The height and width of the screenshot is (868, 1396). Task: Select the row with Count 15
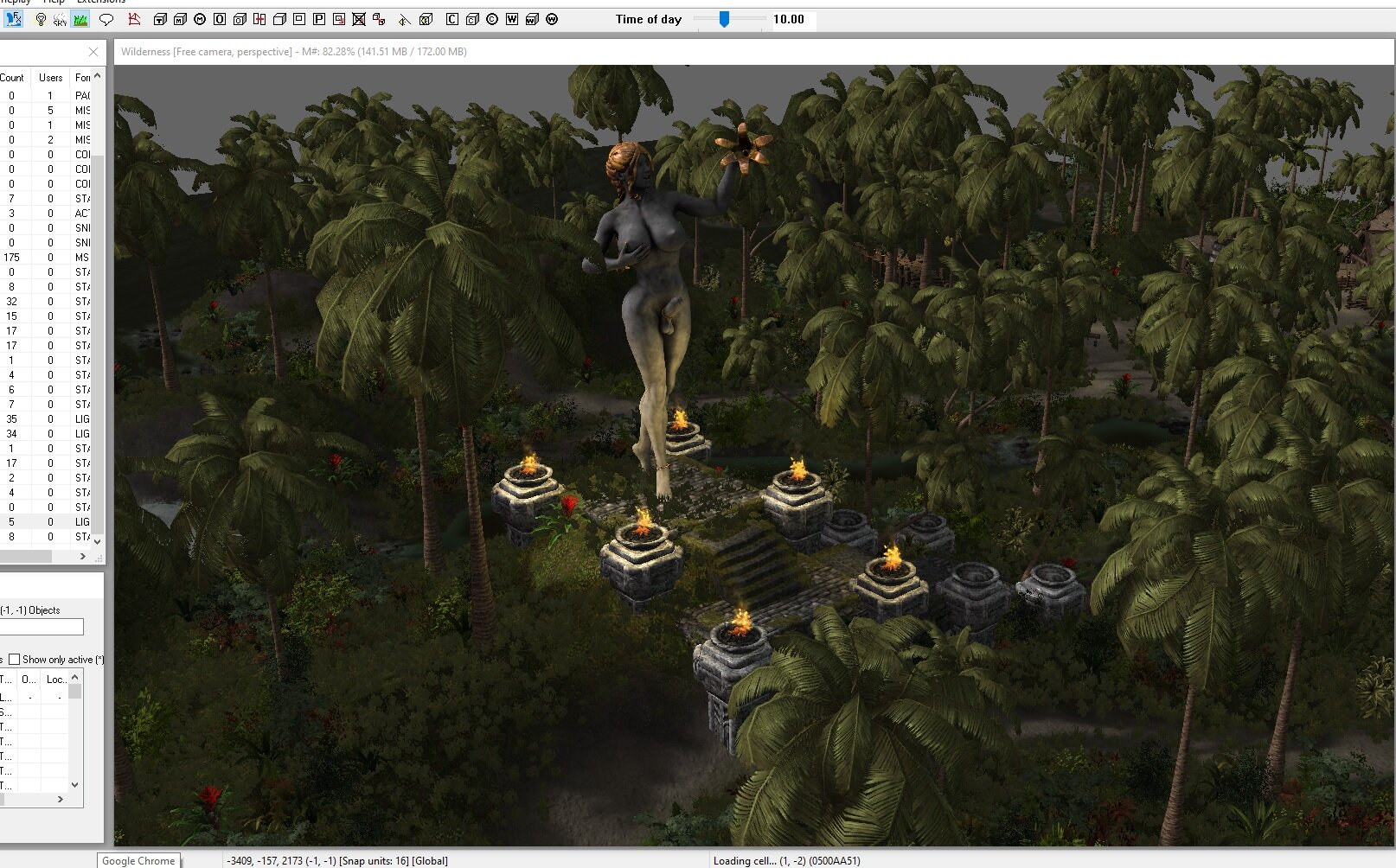click(x=45, y=316)
